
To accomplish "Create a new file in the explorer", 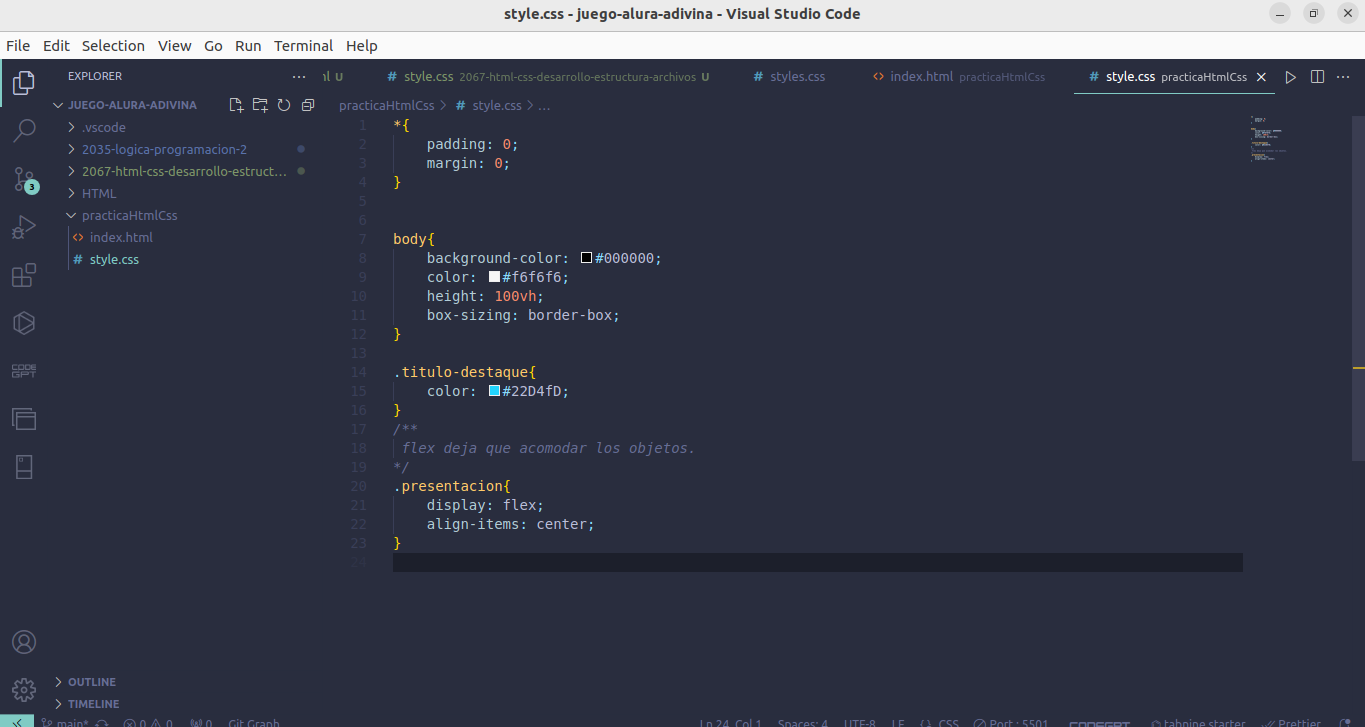I will click(236, 105).
